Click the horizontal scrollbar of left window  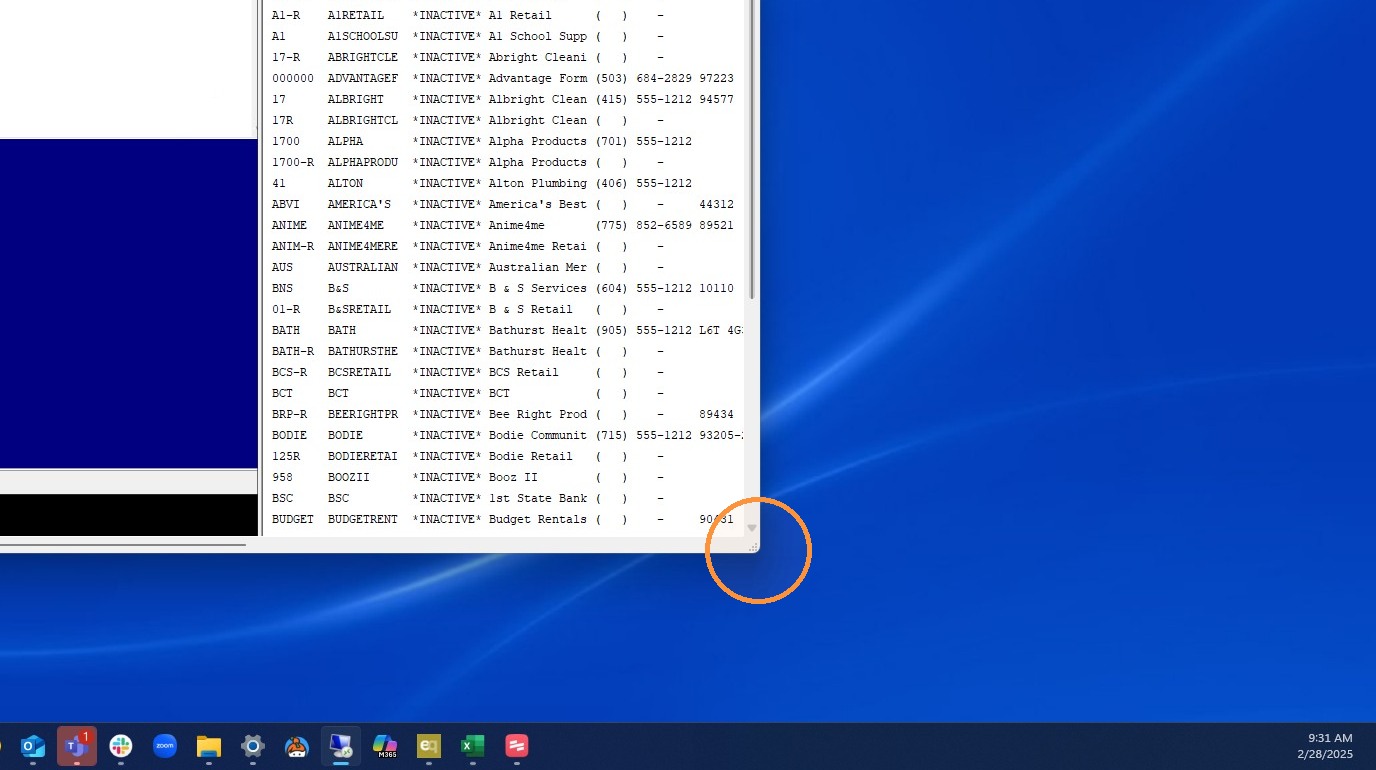click(x=123, y=545)
